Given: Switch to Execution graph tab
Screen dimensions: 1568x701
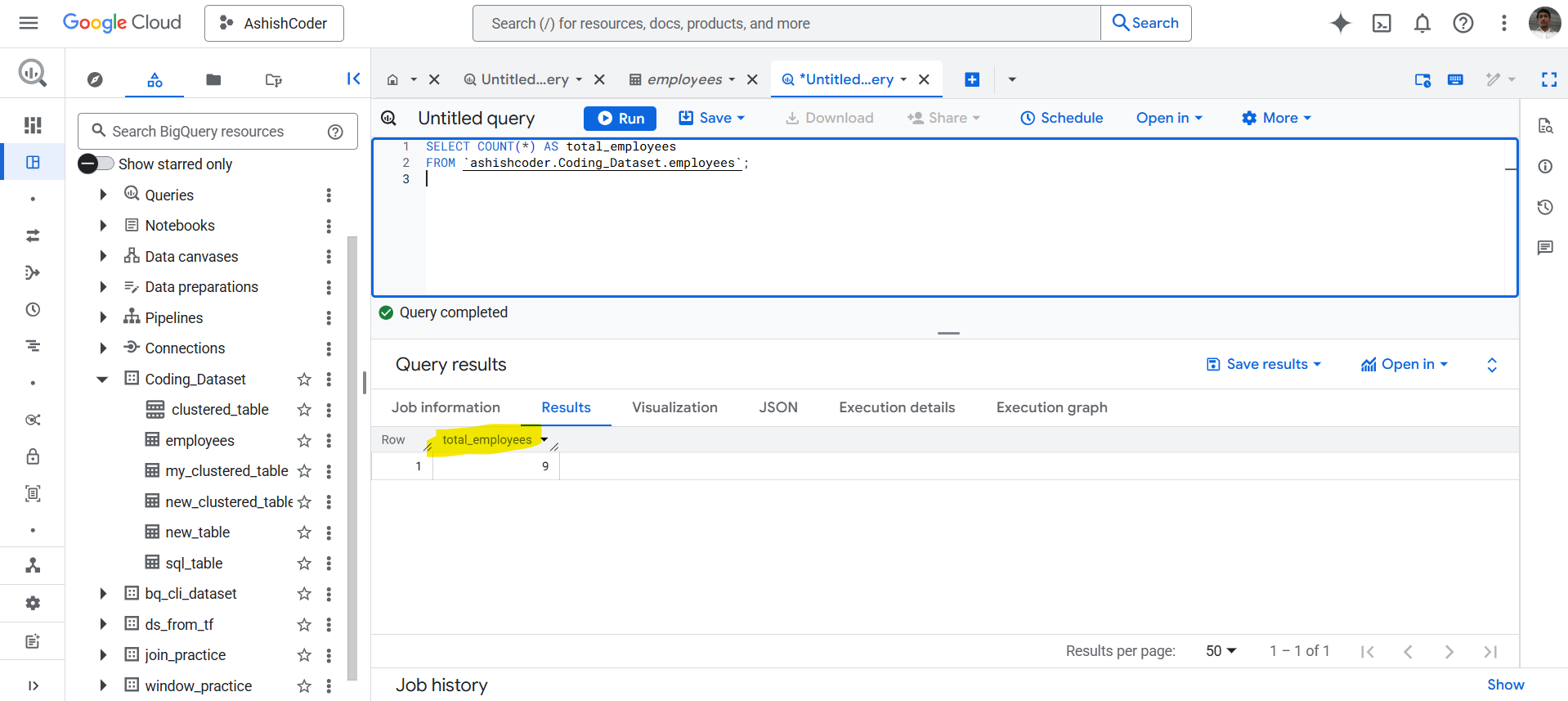Looking at the screenshot, I should tap(1051, 407).
